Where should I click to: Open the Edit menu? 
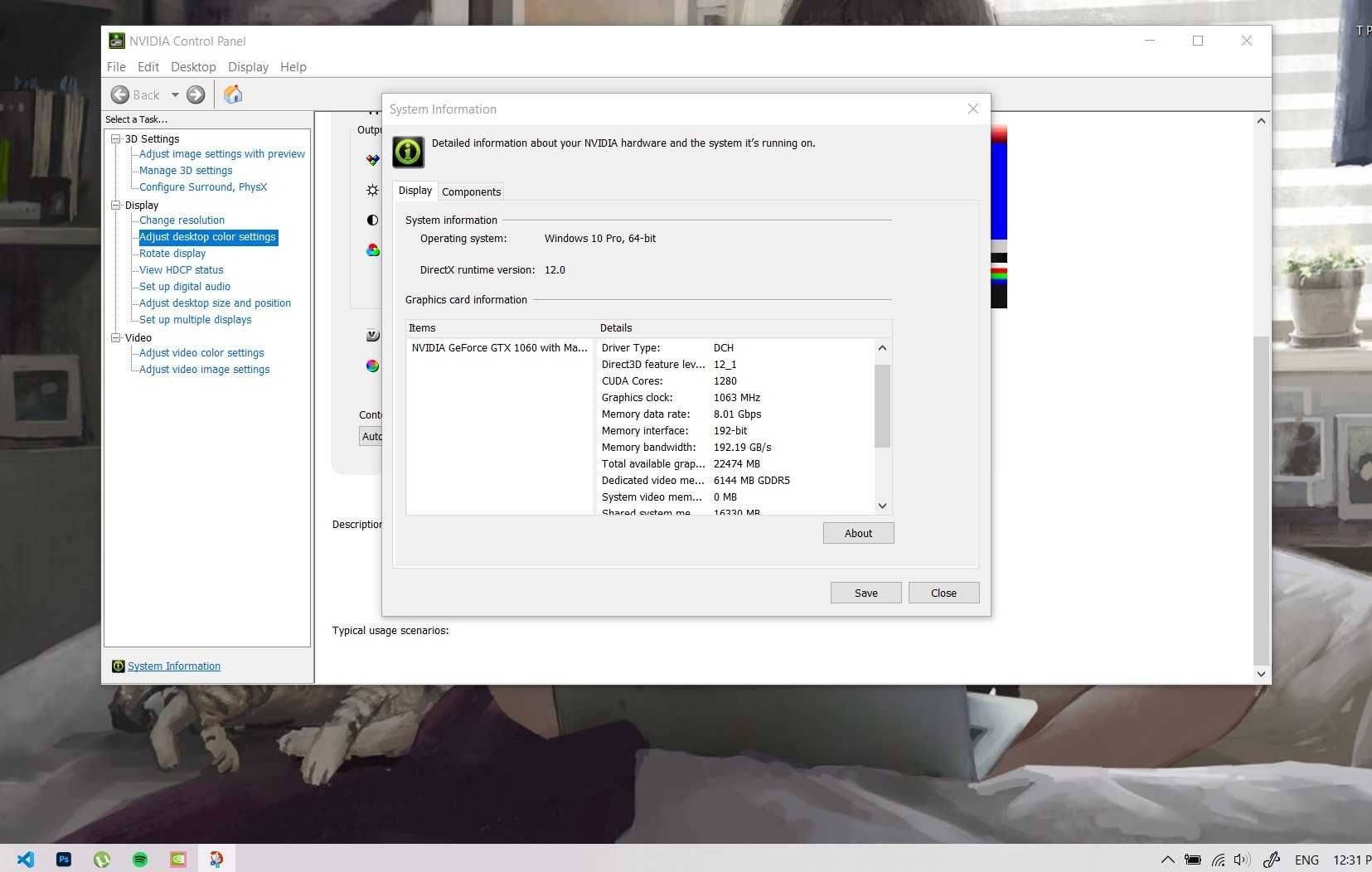click(x=148, y=67)
